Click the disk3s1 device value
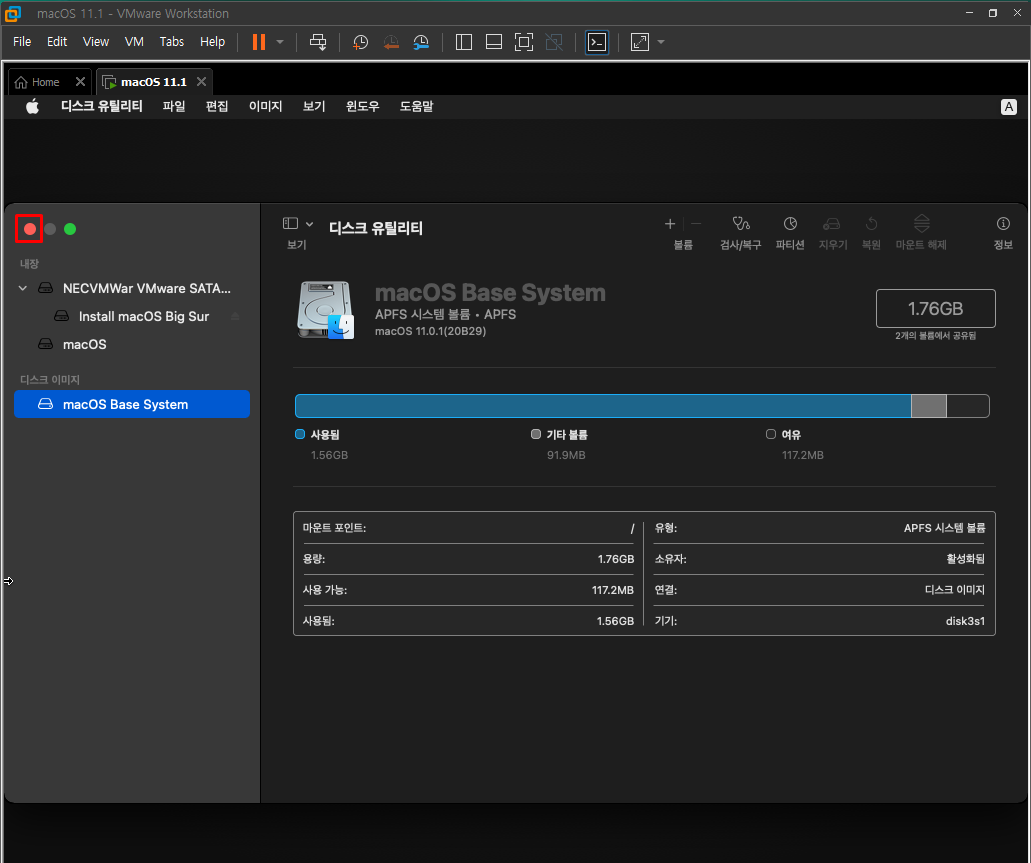Screen dimensions: 1031x863 click(x=965, y=621)
